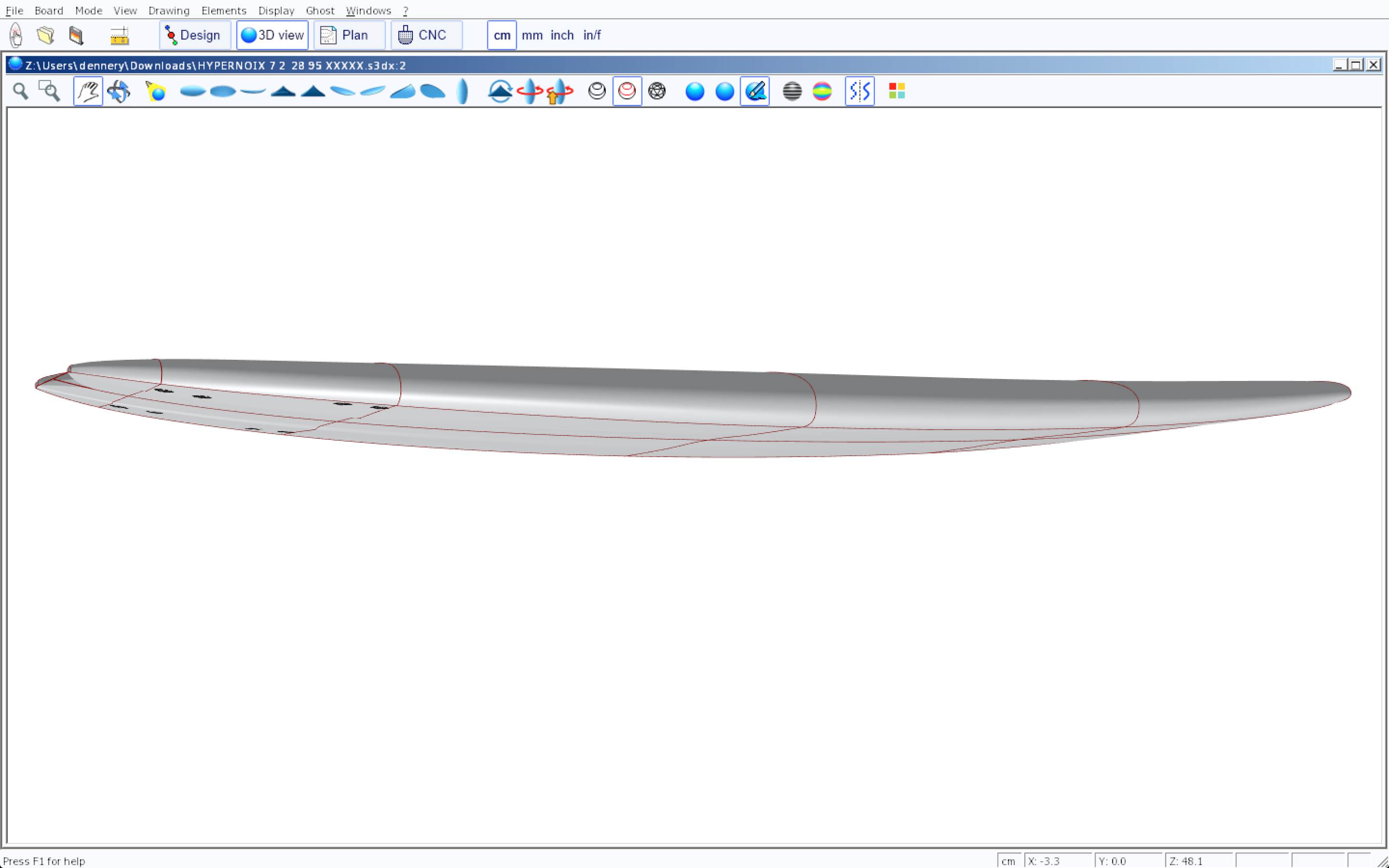Click the light source spotlight icon
This screenshot has width=1389, height=868.
[156, 91]
